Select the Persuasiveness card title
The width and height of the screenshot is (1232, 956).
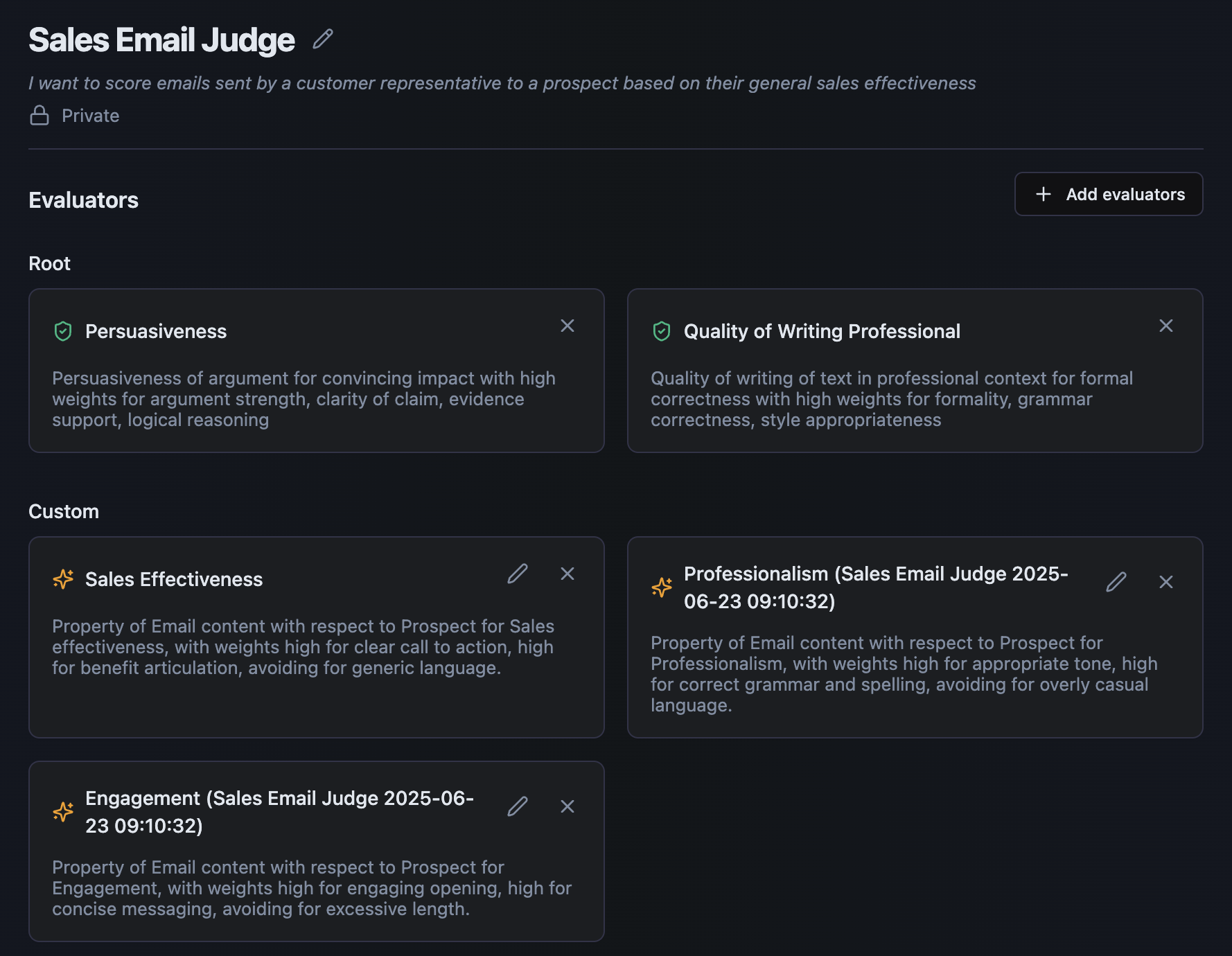[156, 331]
